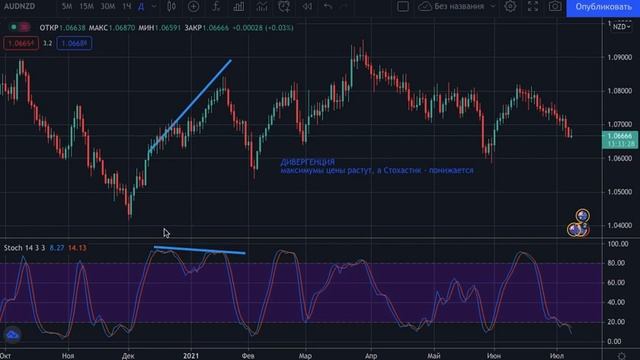Click the economic event flag icons near Июл
The width and height of the screenshot is (640, 360).
click(x=578, y=223)
